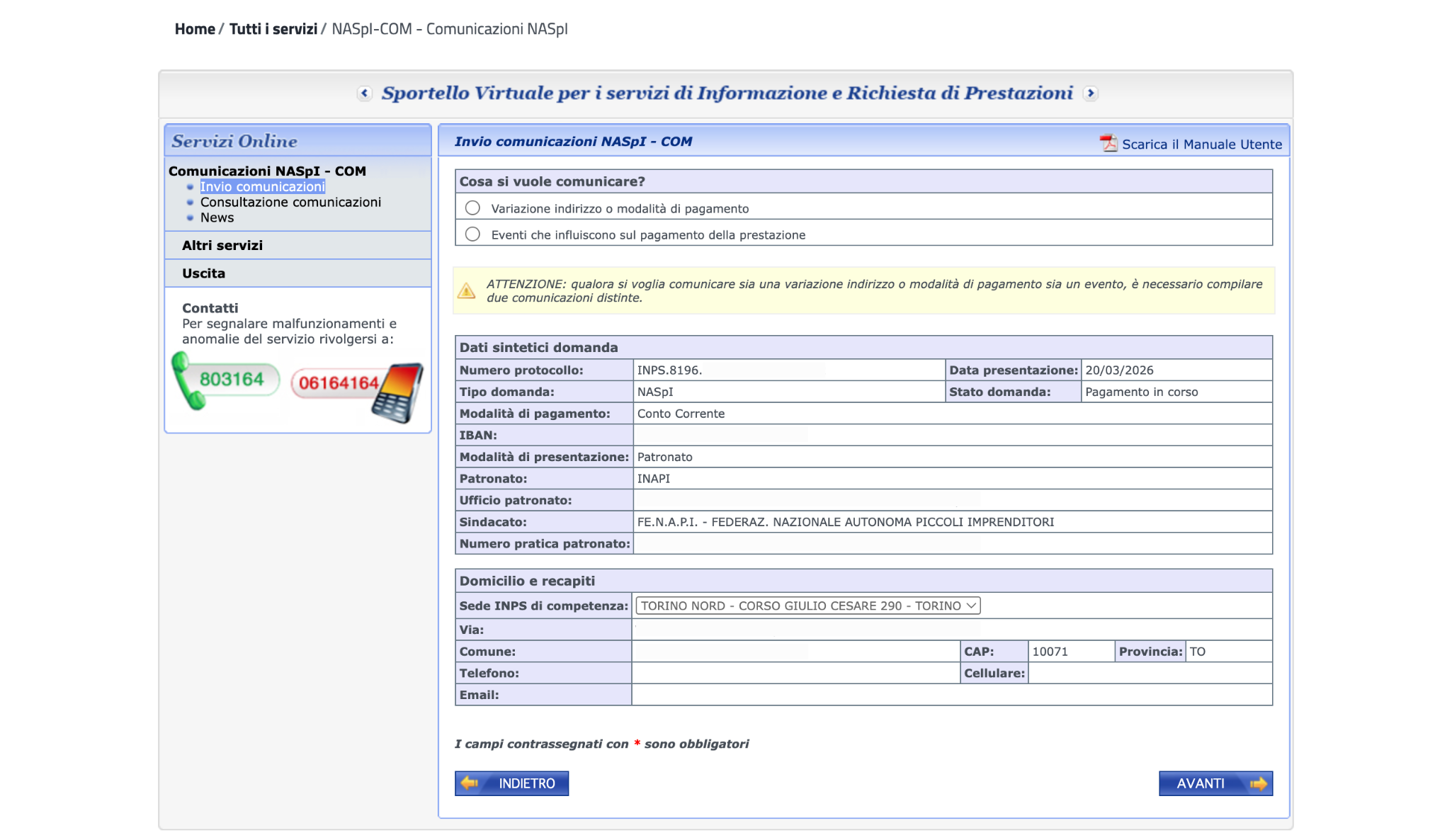Click the Patronato value INAPI

[654, 479]
